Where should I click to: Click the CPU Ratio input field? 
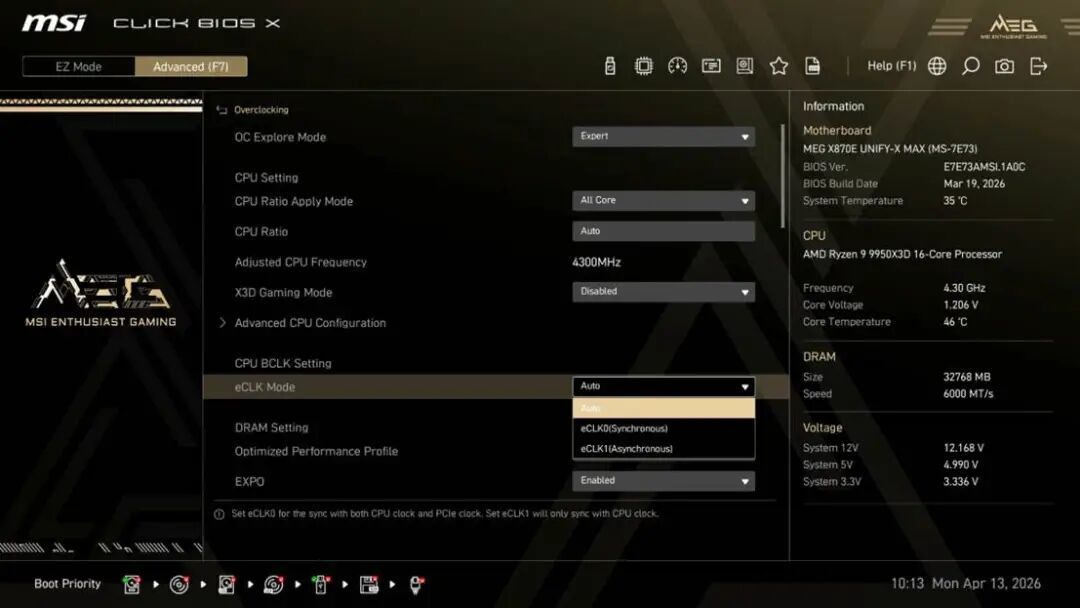point(663,231)
